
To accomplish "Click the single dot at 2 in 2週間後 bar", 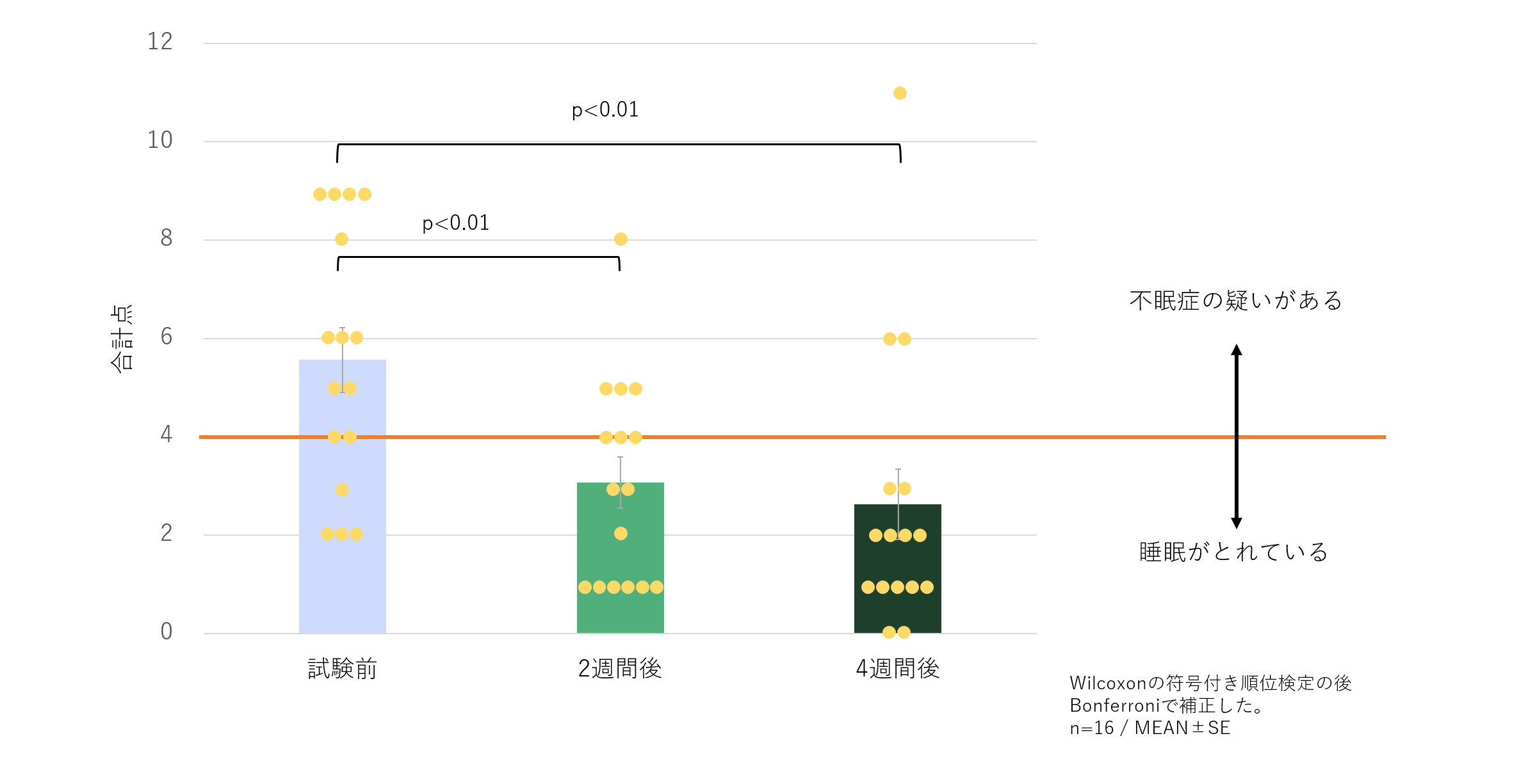I will [621, 534].
